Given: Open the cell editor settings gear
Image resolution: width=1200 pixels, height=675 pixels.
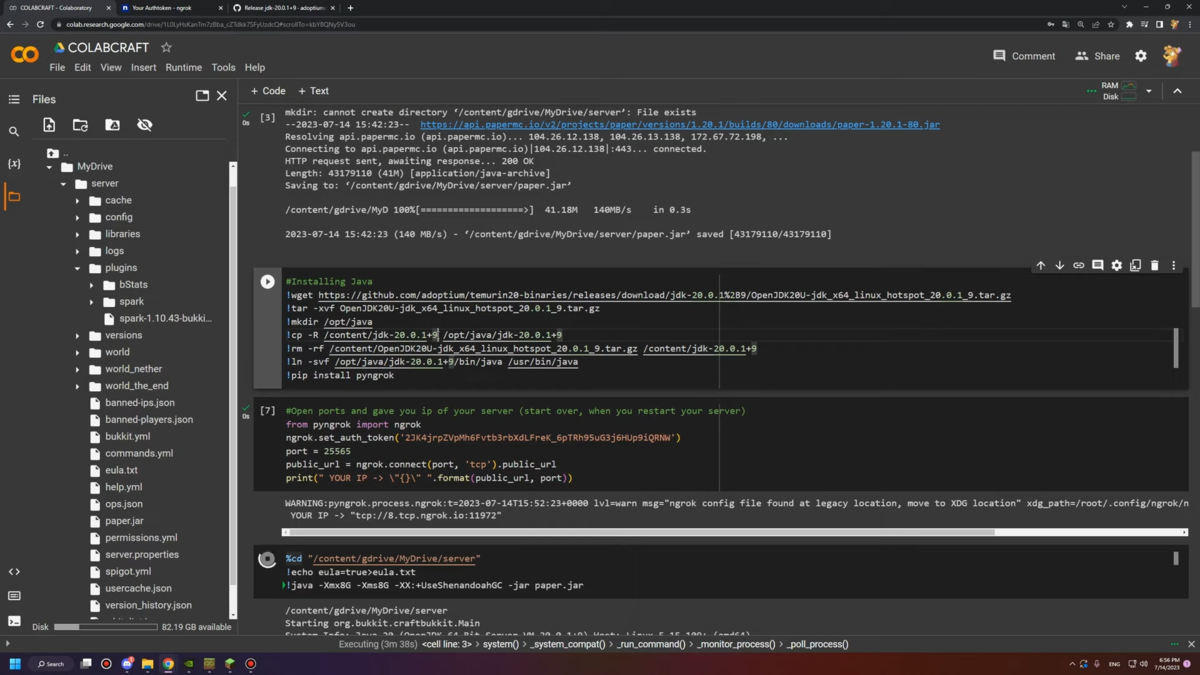Looking at the screenshot, I should [x=1116, y=266].
